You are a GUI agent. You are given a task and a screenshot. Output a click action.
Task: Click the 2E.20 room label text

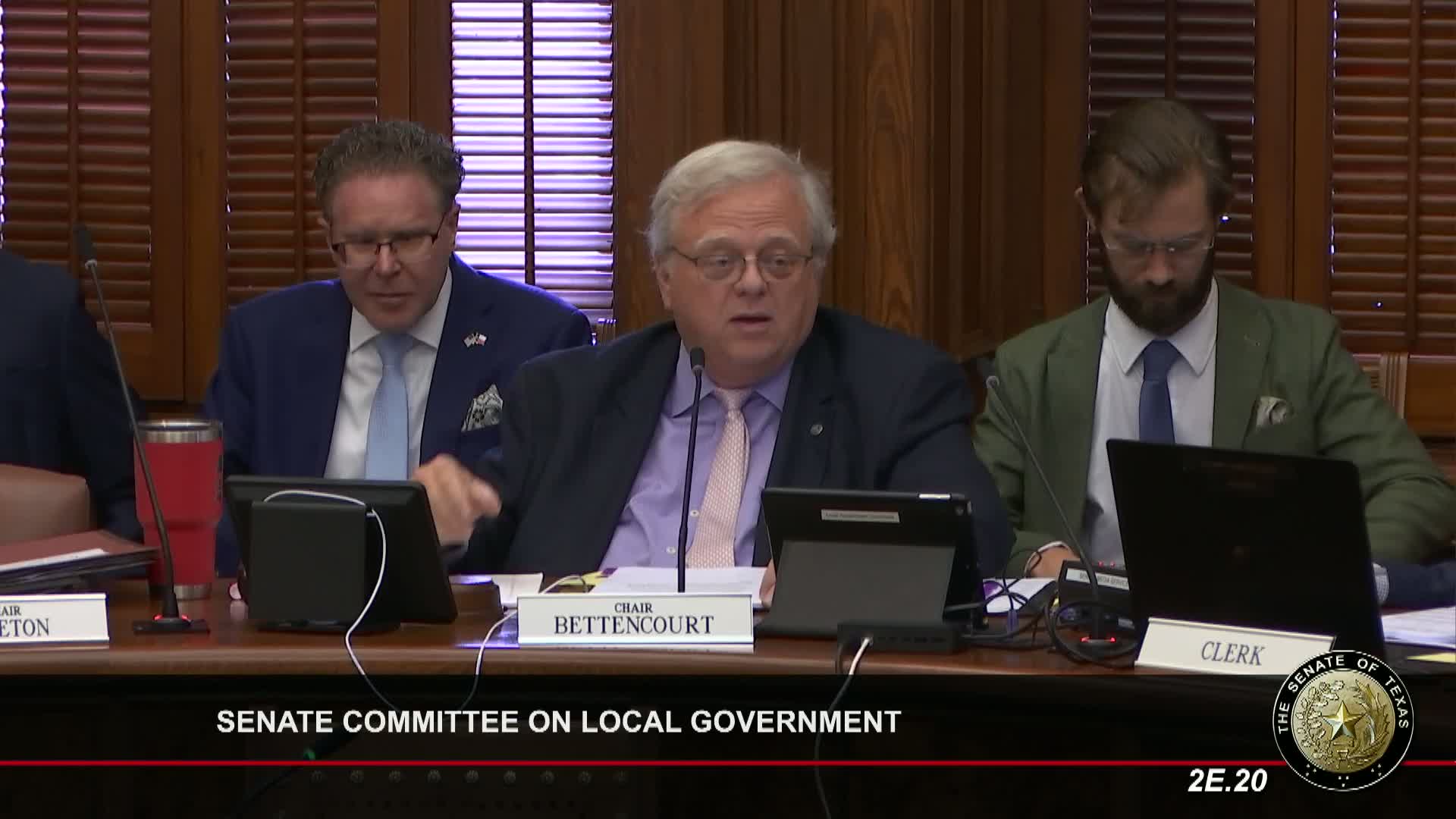(x=1227, y=780)
